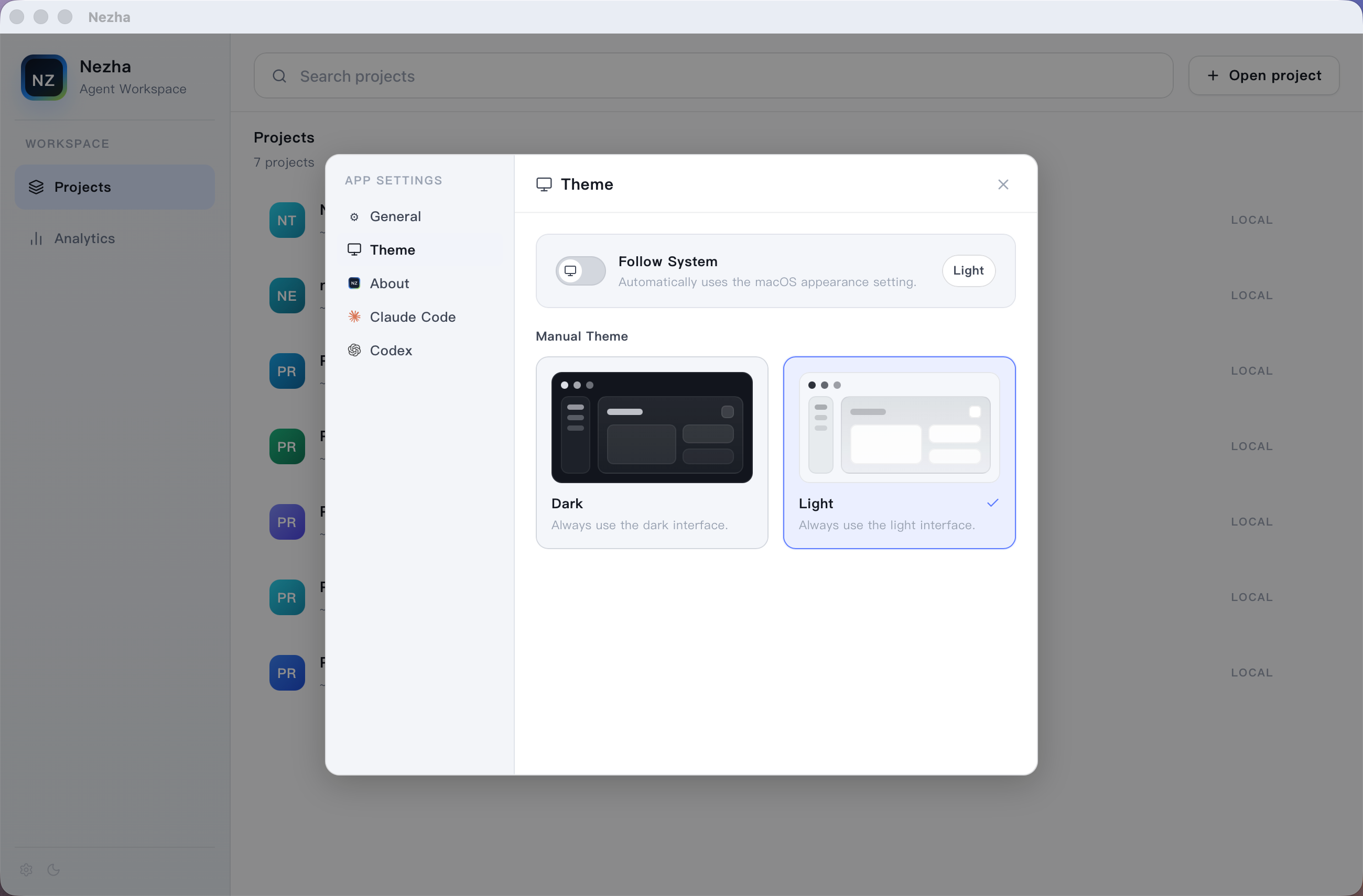The height and width of the screenshot is (896, 1363).
Task: Select the Claude Code settings icon
Action: coord(354,316)
